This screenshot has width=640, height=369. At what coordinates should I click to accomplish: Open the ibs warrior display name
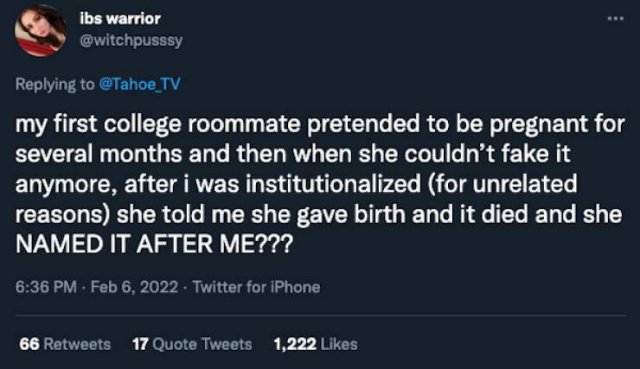pos(120,18)
